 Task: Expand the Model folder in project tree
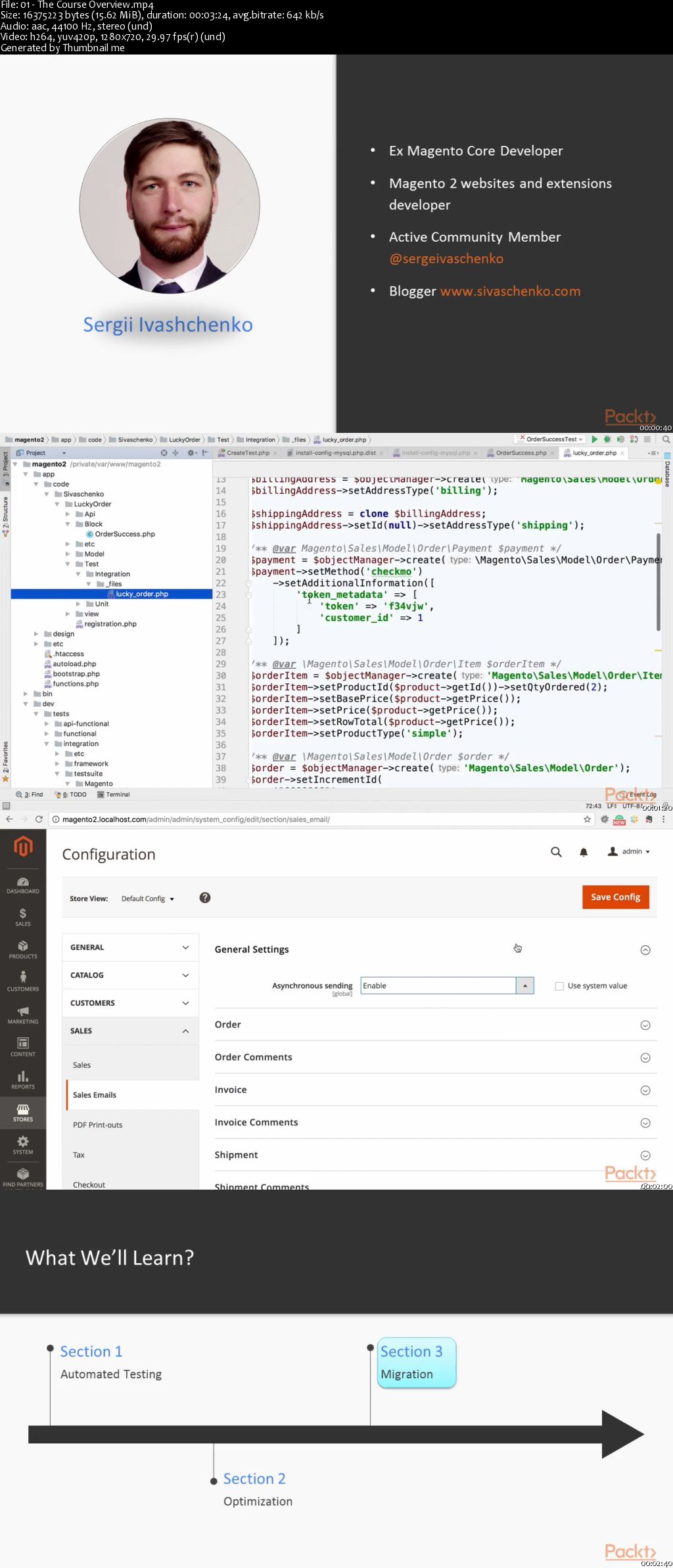pyautogui.click(x=68, y=554)
